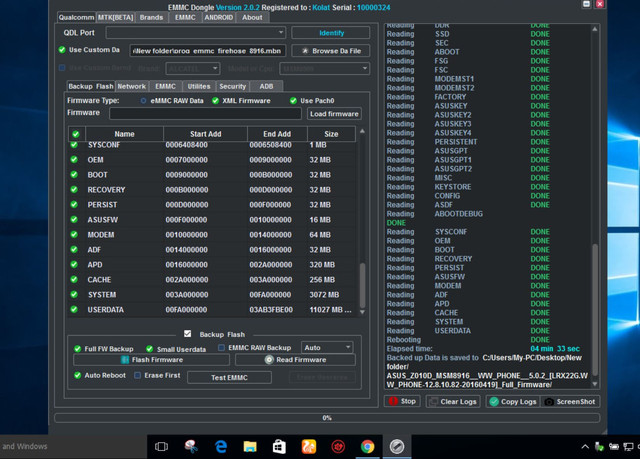Click the Firmware path input field
Screen dimensions: 640x459
pyautogui.click(x=205, y=113)
